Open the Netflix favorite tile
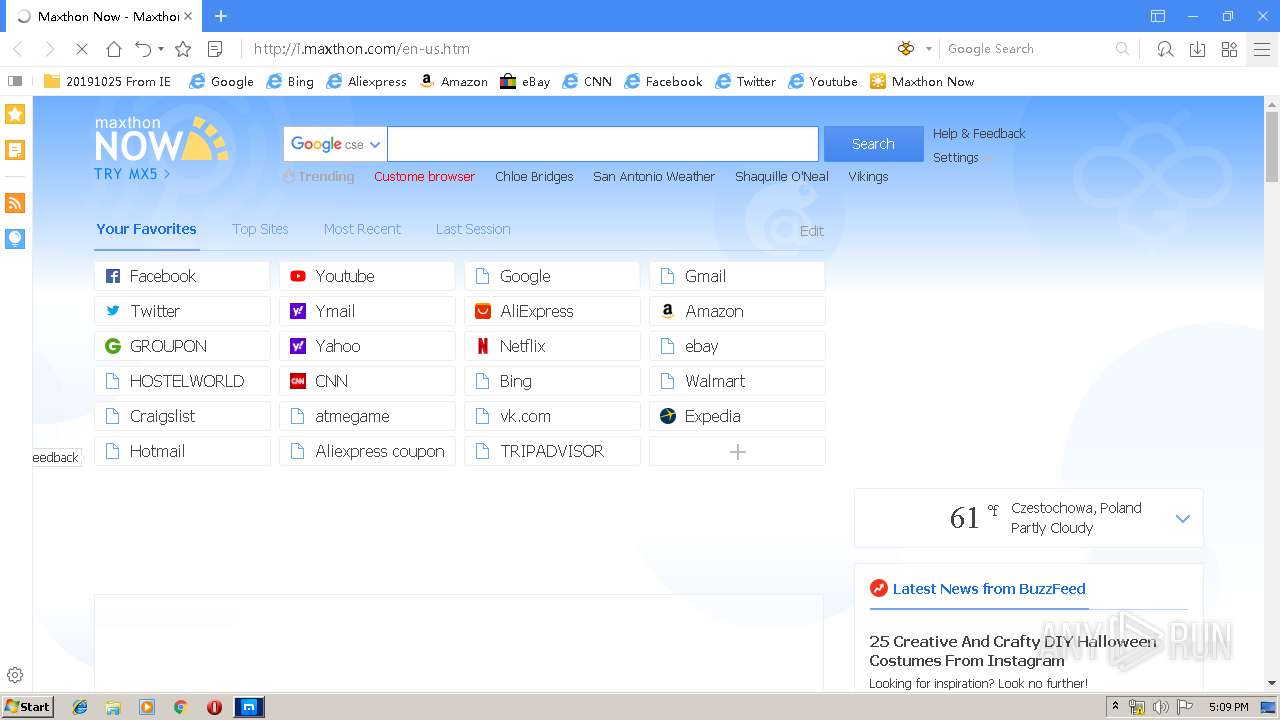1280x720 pixels. (552, 346)
